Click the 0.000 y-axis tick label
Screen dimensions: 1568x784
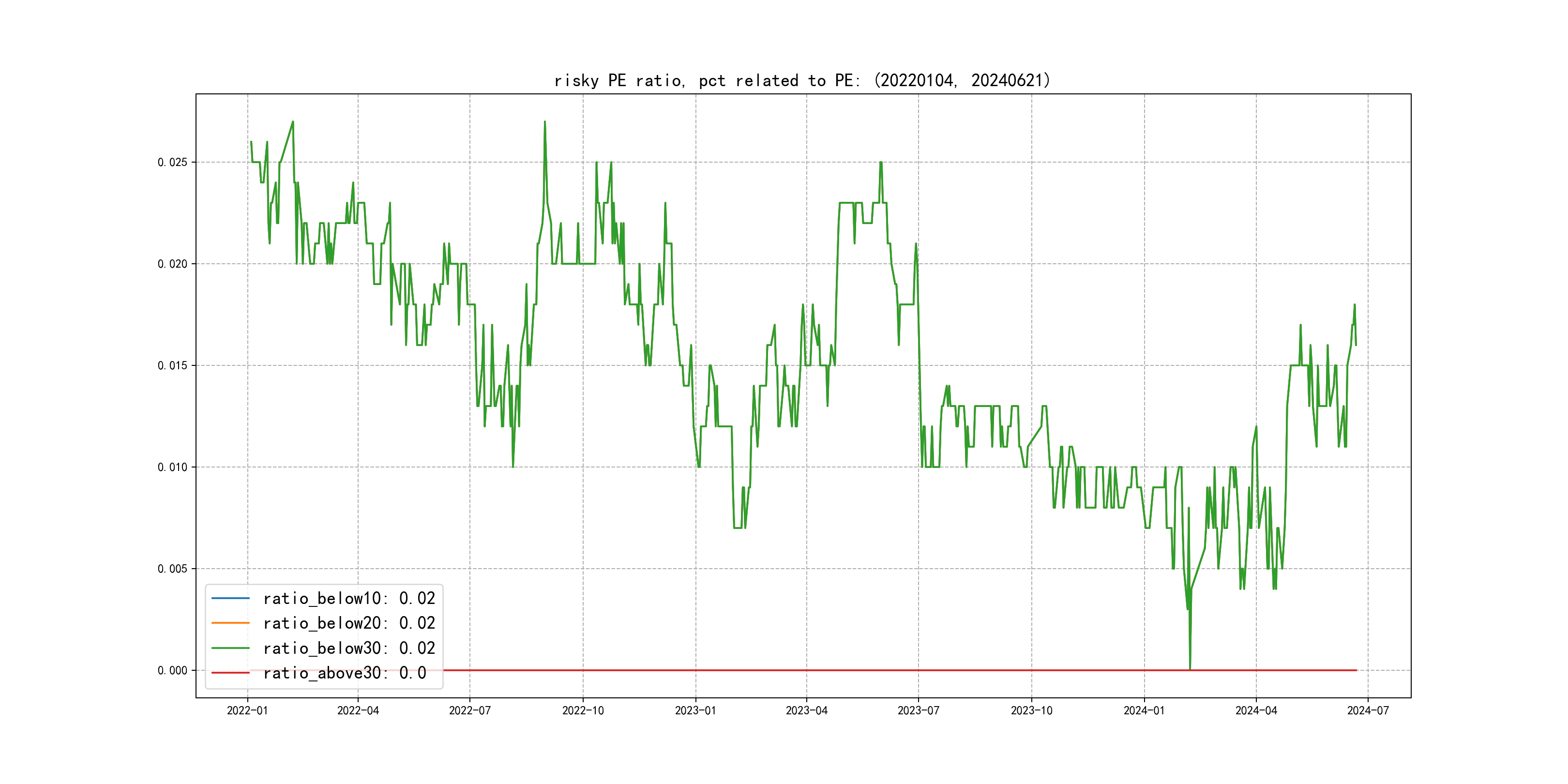(172, 670)
